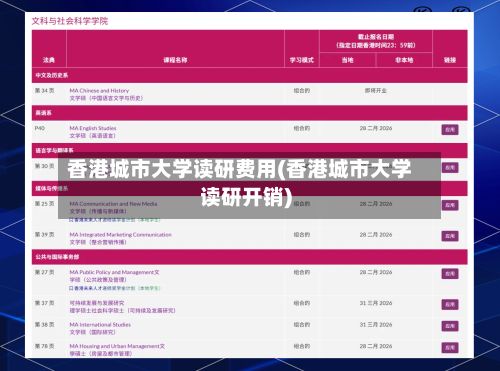
Task: Click the P40 code cell
Action: pyautogui.click(x=39, y=128)
